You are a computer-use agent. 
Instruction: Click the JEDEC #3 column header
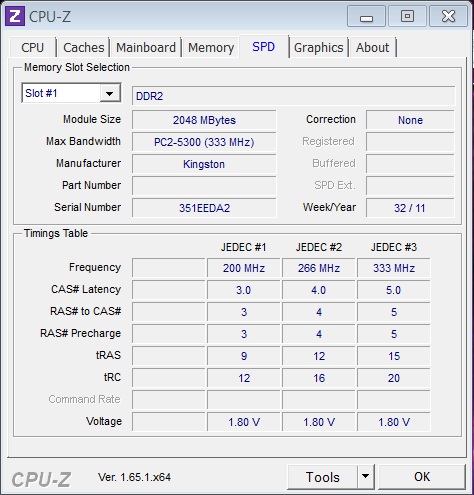(x=394, y=247)
